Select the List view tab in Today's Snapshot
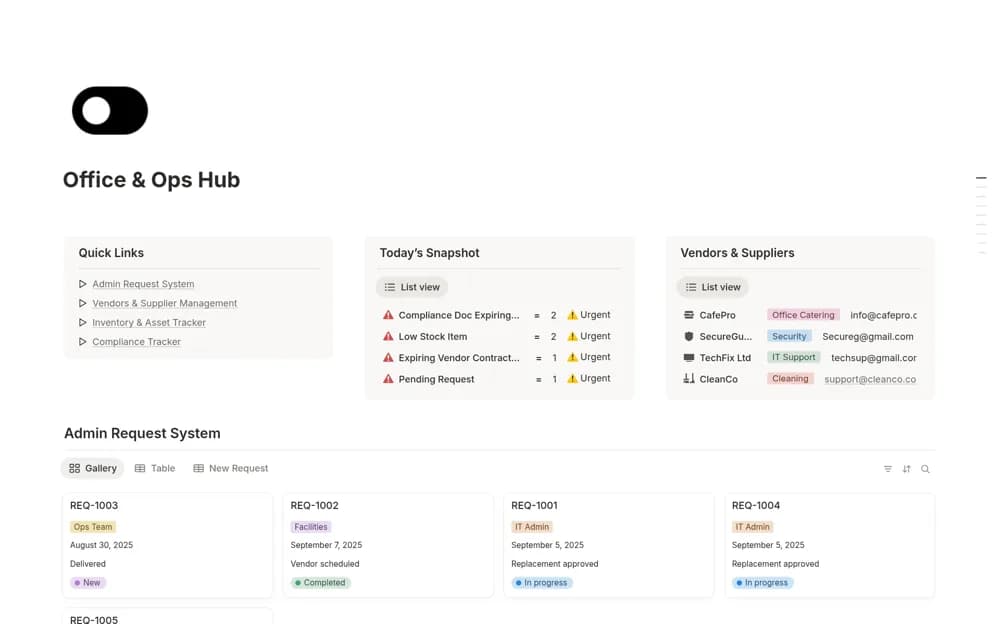The height and width of the screenshot is (624, 1000). tap(412, 287)
